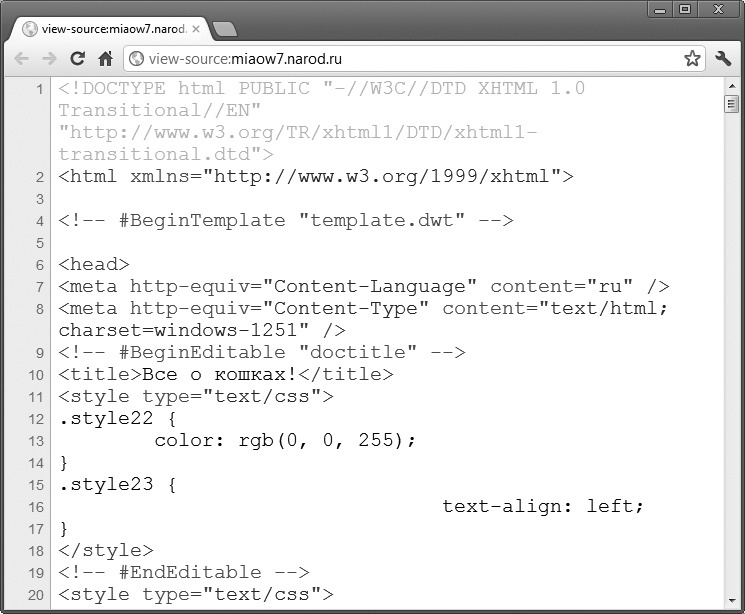
Task: Close the view-source:miaow7.narod tab
Action: click(x=196, y=29)
